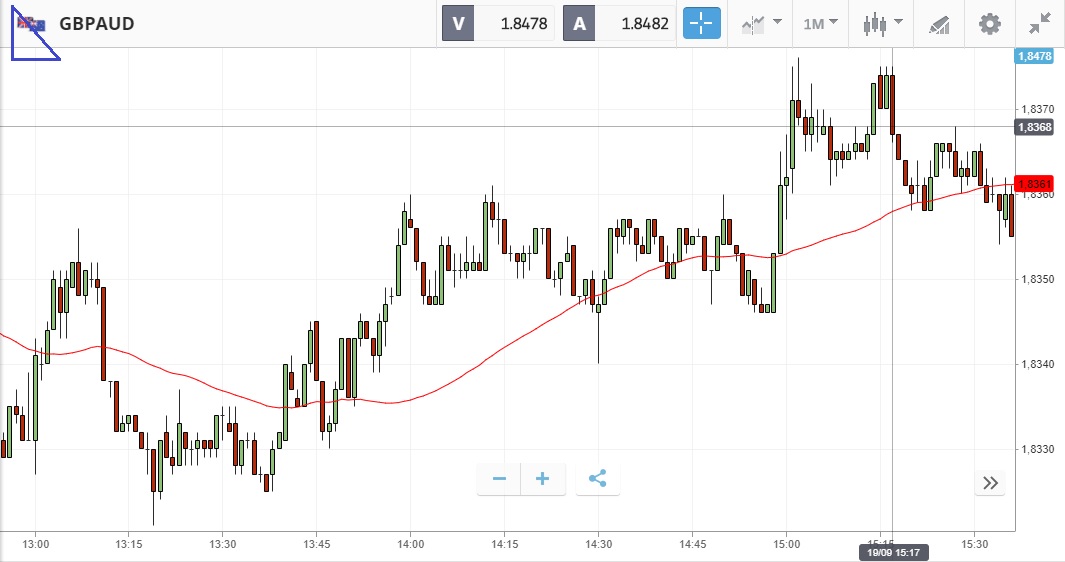
Task: Click the GBPAUD flag icon
Action: coord(31,23)
